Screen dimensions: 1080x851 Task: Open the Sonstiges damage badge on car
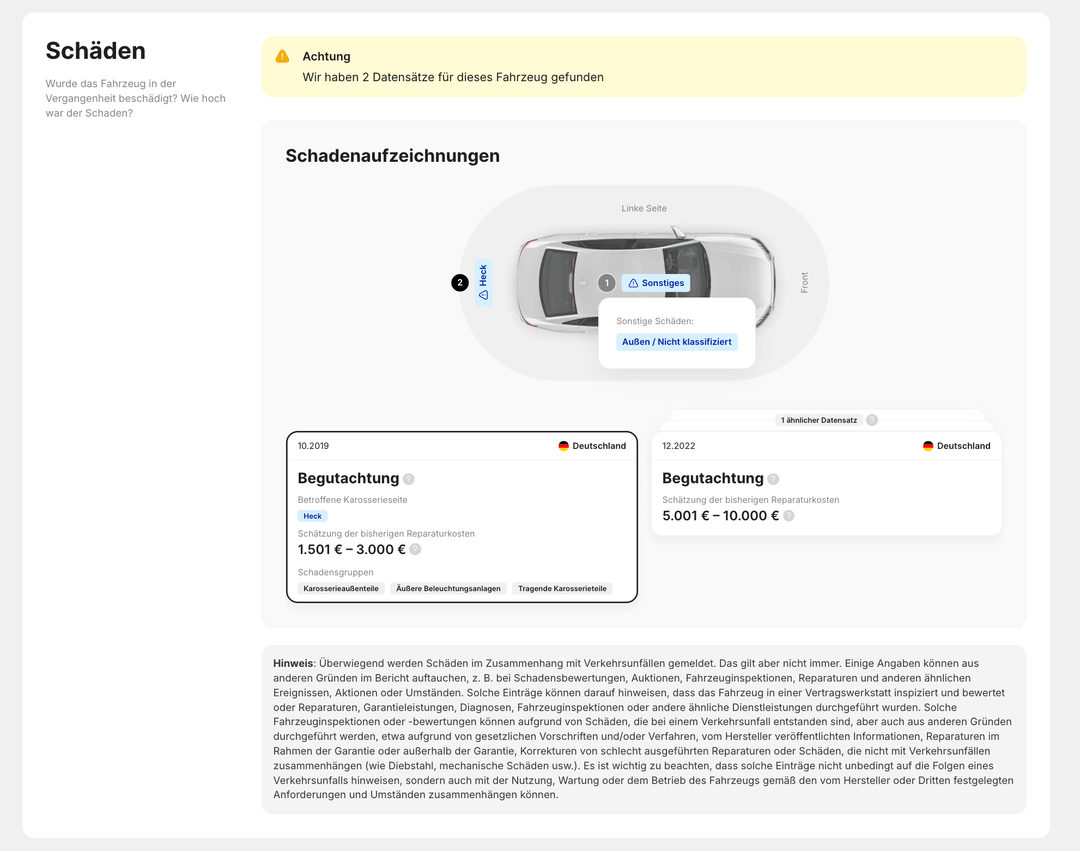tap(656, 283)
